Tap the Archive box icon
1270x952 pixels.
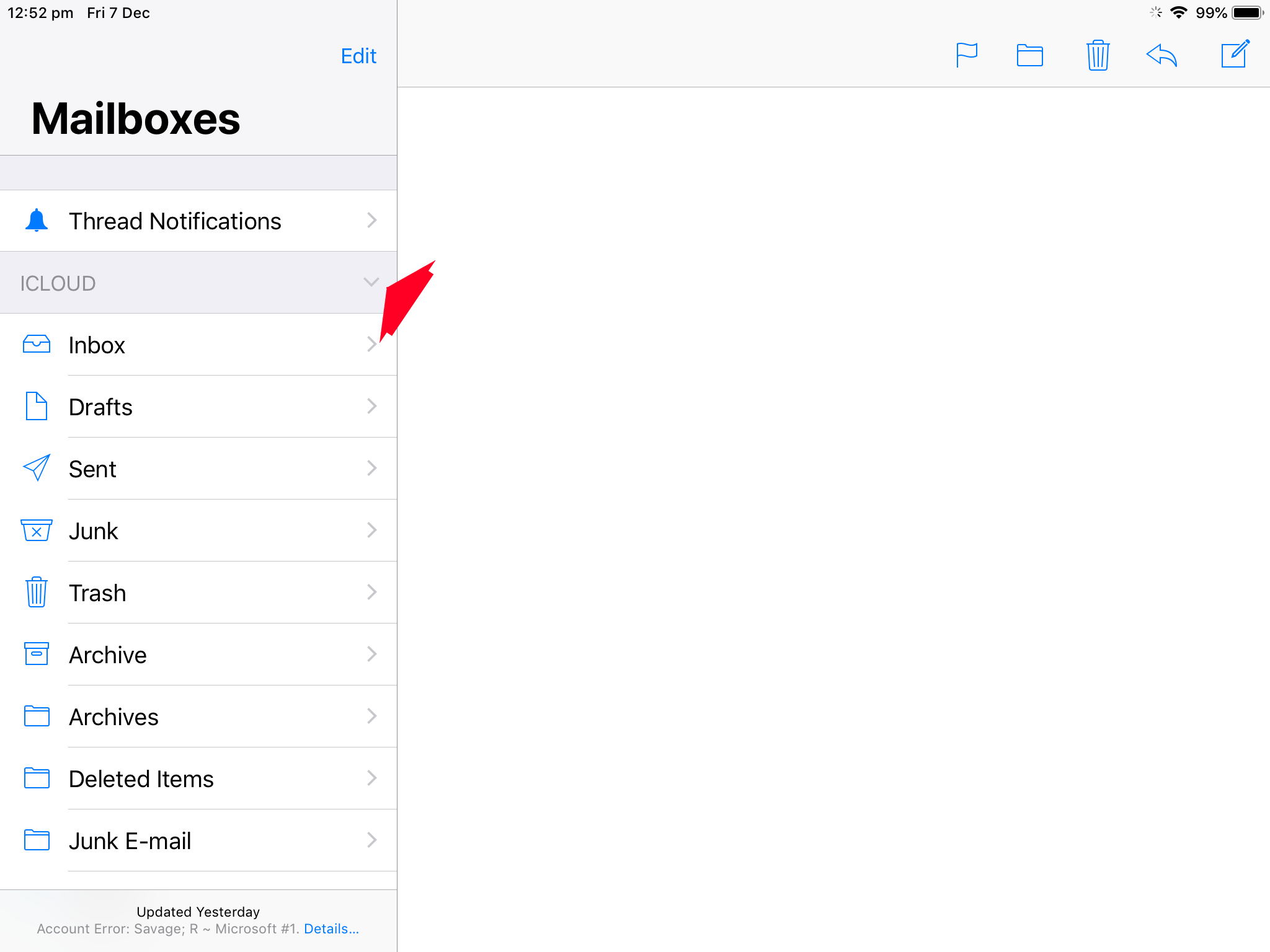point(37,654)
